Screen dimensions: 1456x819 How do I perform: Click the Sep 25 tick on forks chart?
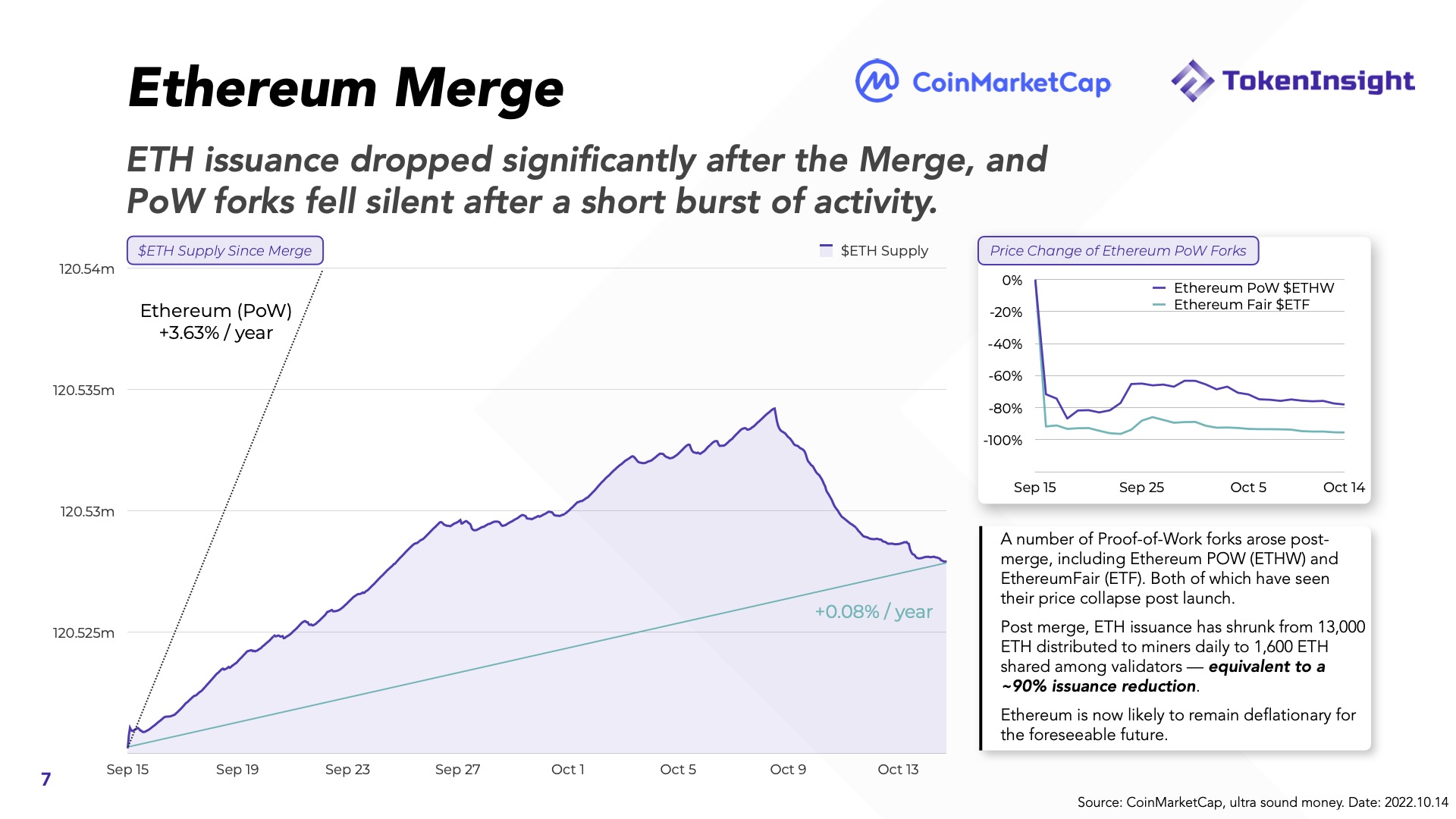pos(1141,488)
